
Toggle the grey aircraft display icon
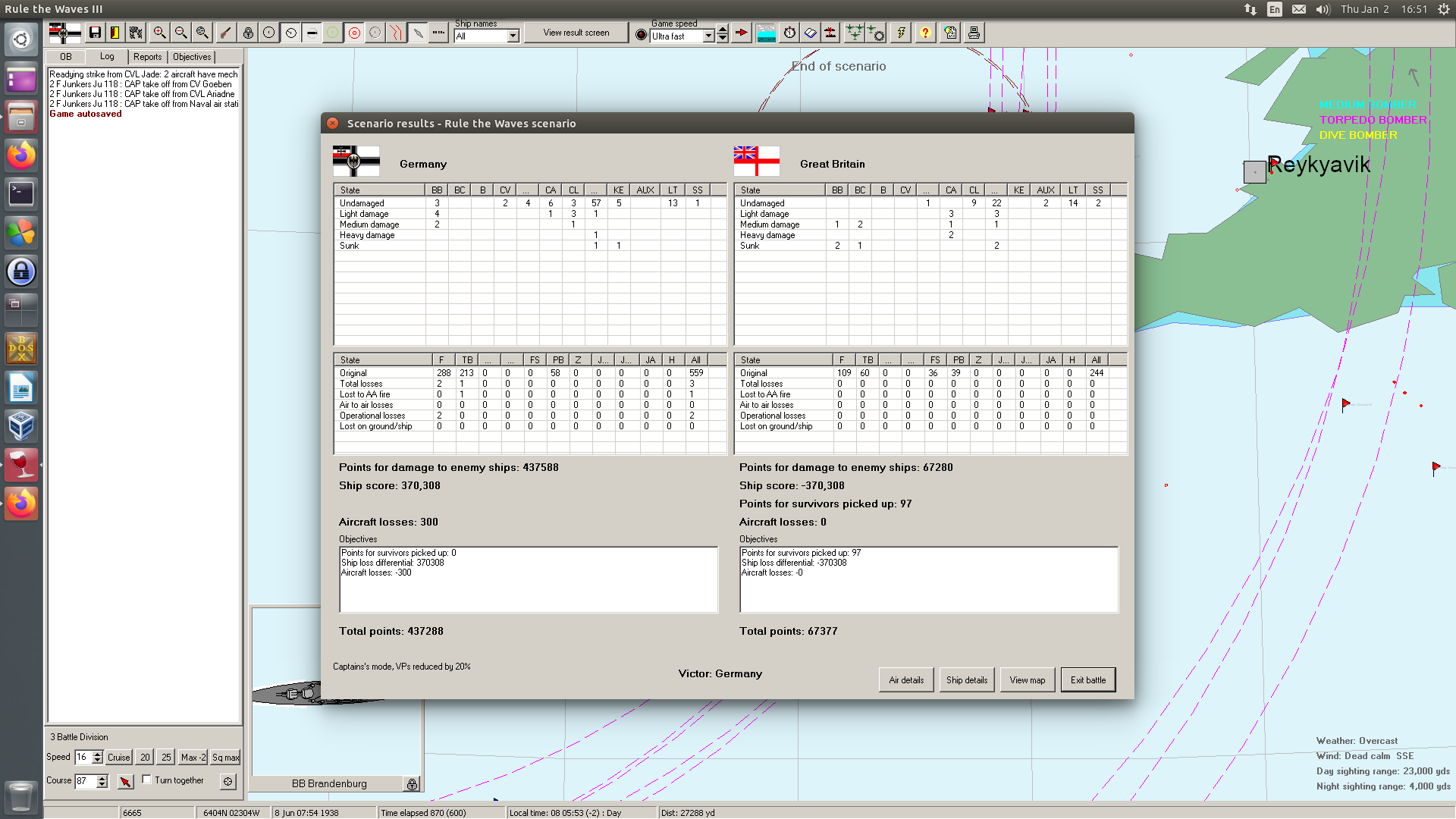(418, 33)
